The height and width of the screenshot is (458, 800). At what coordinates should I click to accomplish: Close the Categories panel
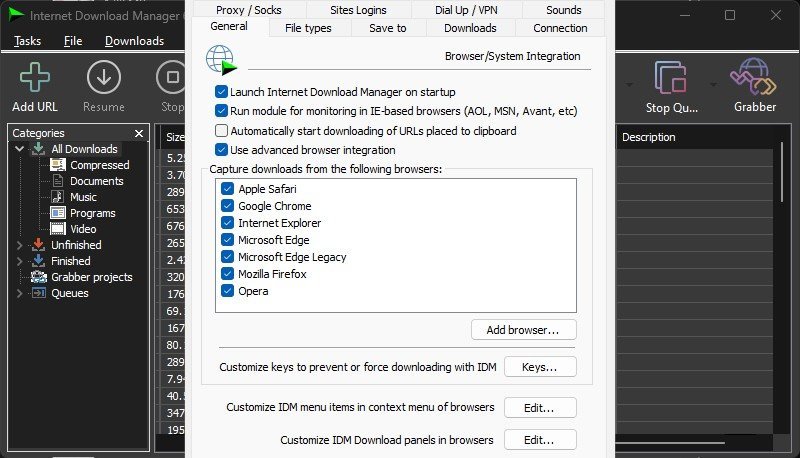click(x=139, y=133)
